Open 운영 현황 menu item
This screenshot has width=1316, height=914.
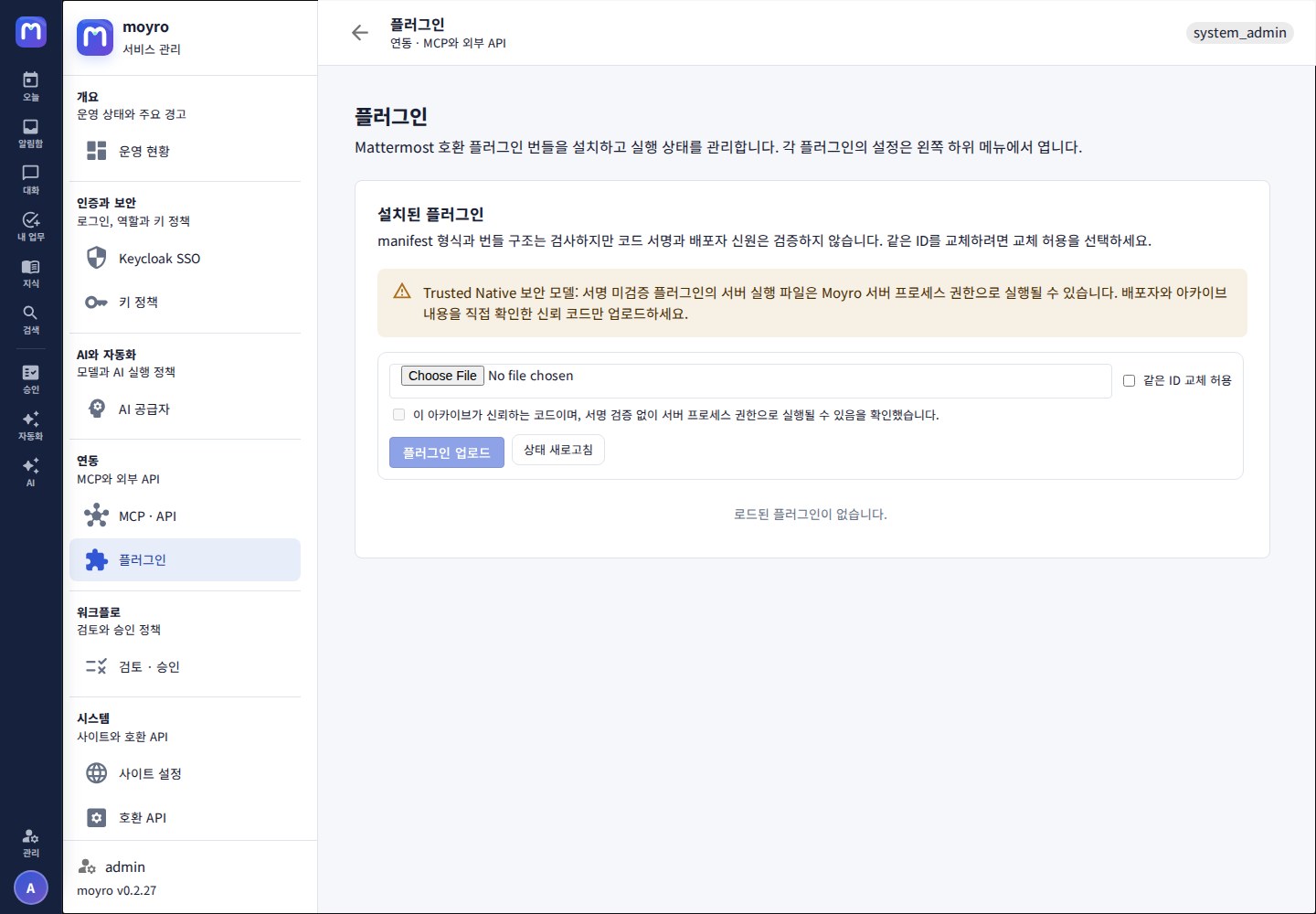pos(185,151)
